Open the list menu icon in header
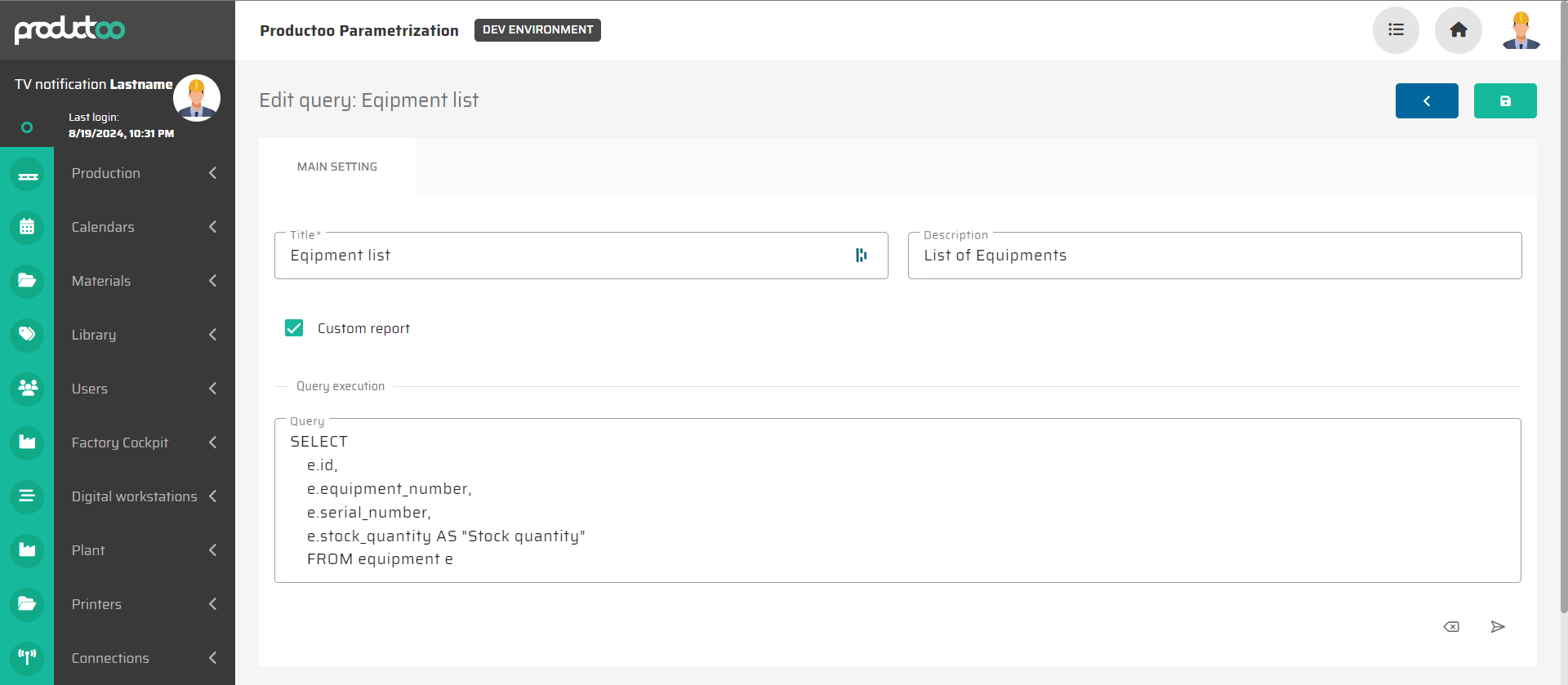The image size is (1568, 685). pos(1396,30)
